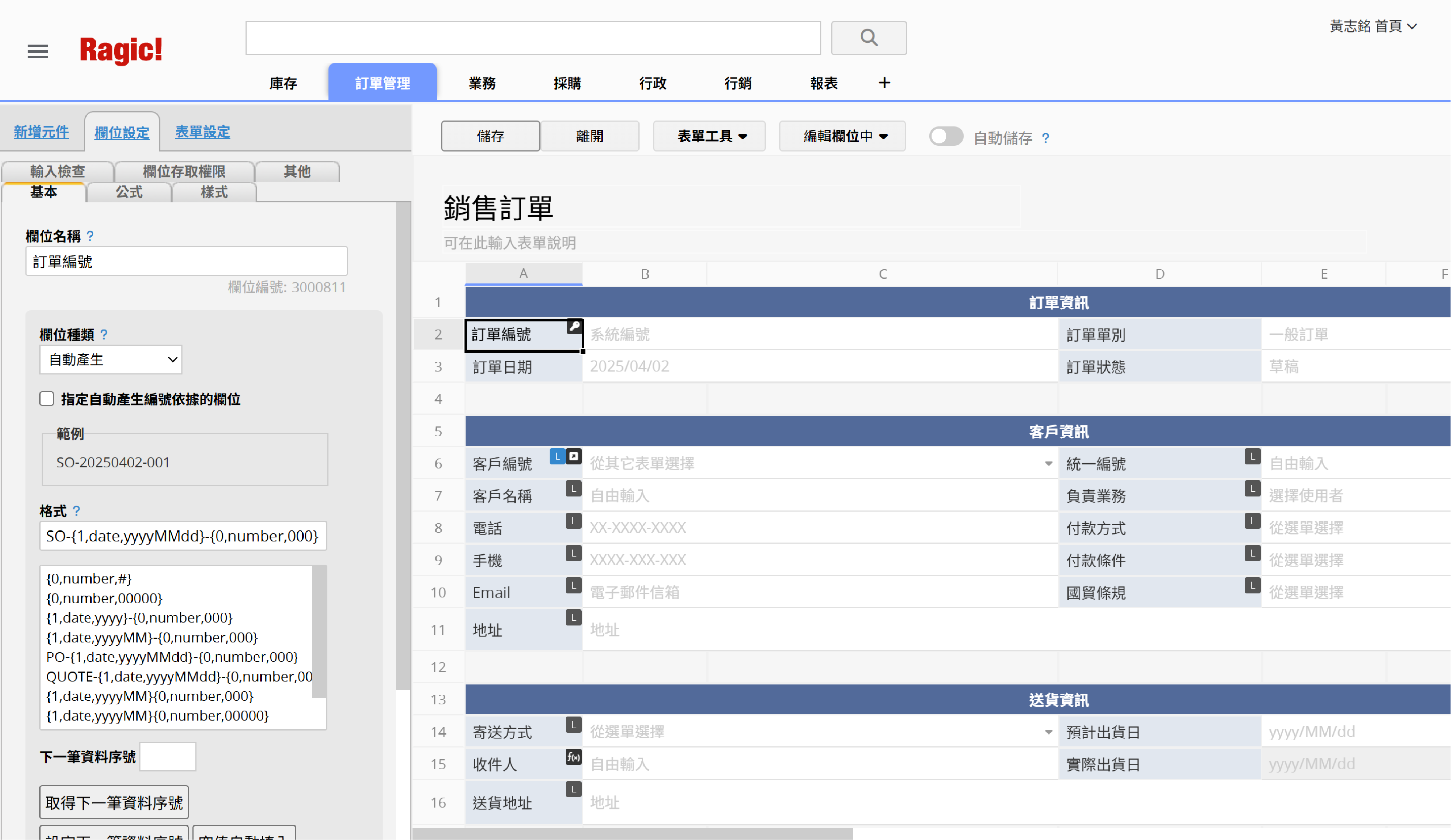Open the 欄位種類 dropdown showing 自動產生

click(110, 359)
